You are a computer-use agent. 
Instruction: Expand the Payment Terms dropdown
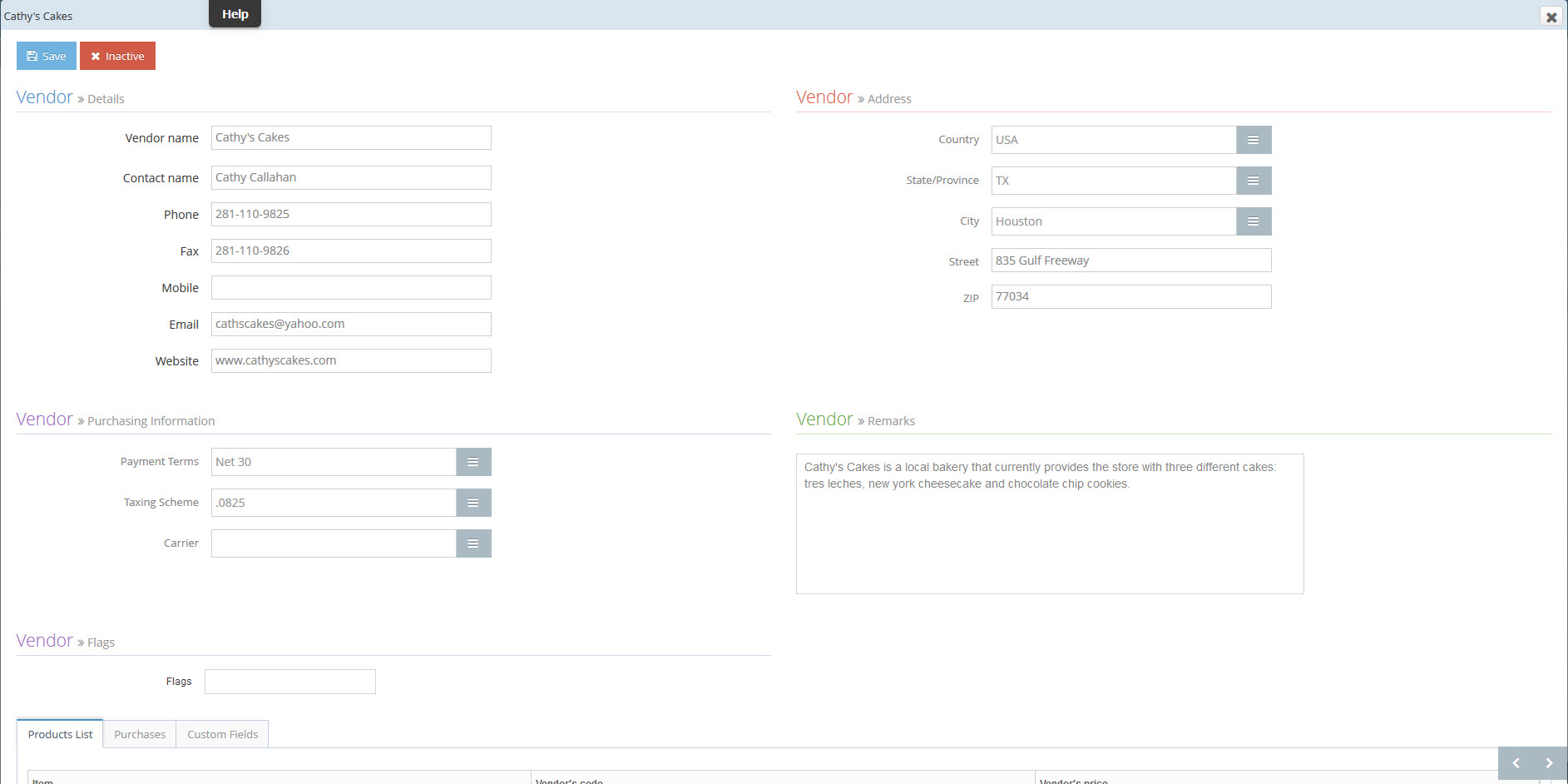[x=472, y=462]
